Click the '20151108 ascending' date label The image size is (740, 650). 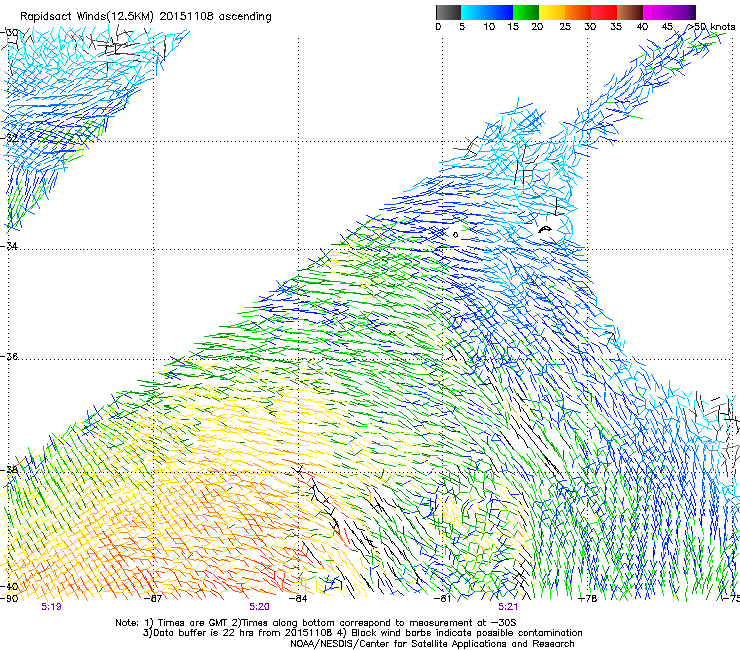216,17
